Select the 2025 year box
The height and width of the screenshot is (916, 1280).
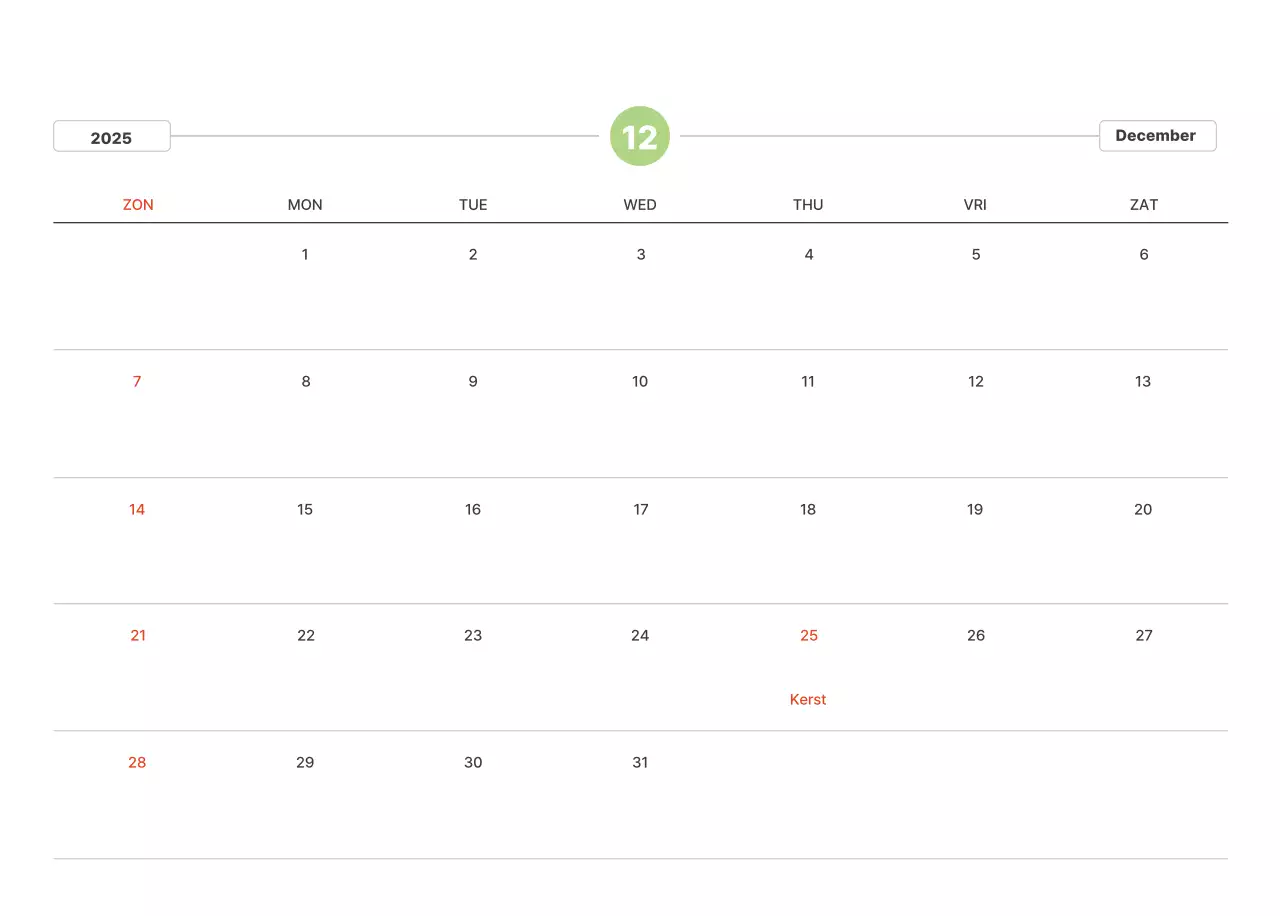pyautogui.click(x=112, y=137)
